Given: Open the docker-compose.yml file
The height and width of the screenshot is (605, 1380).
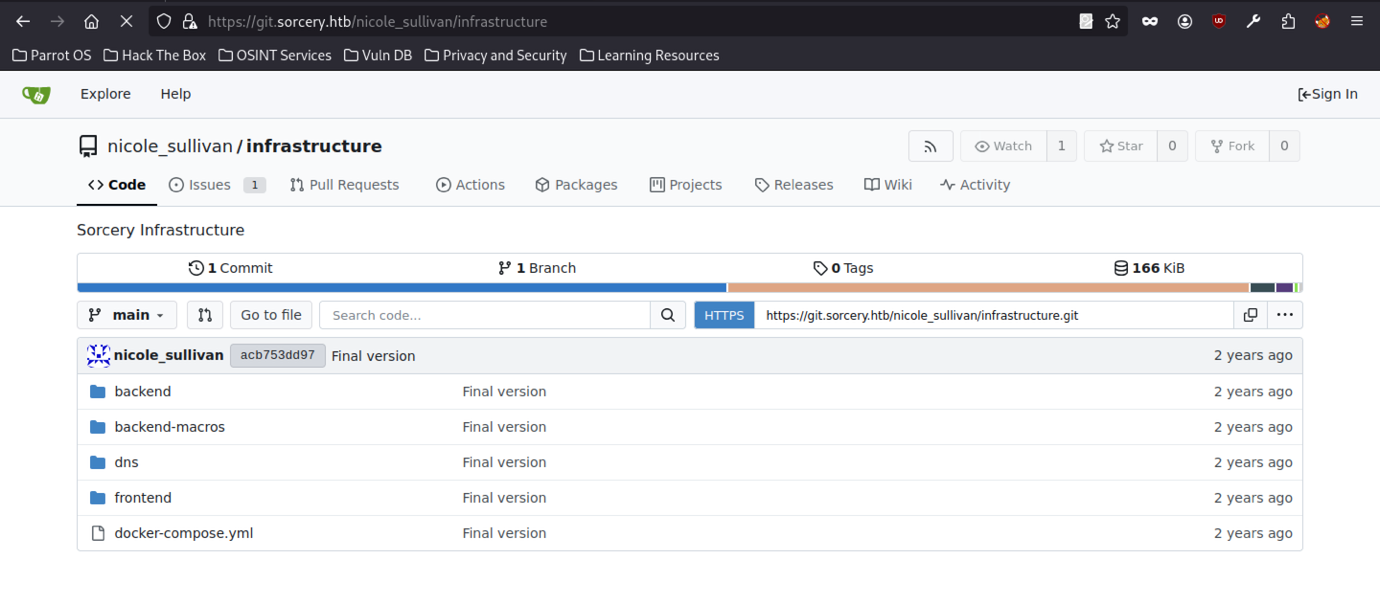Looking at the screenshot, I should 183,533.
